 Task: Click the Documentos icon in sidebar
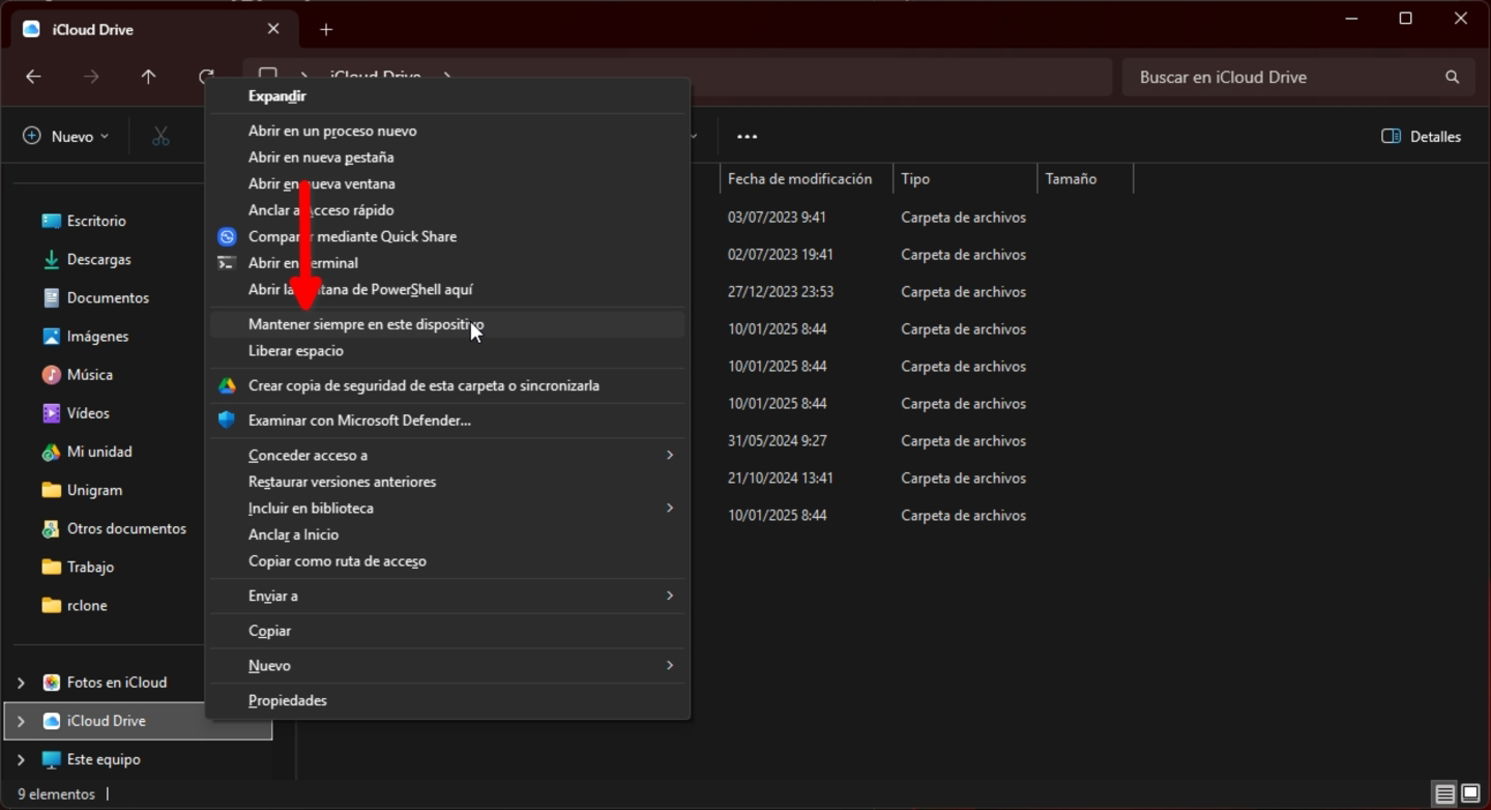[51, 298]
